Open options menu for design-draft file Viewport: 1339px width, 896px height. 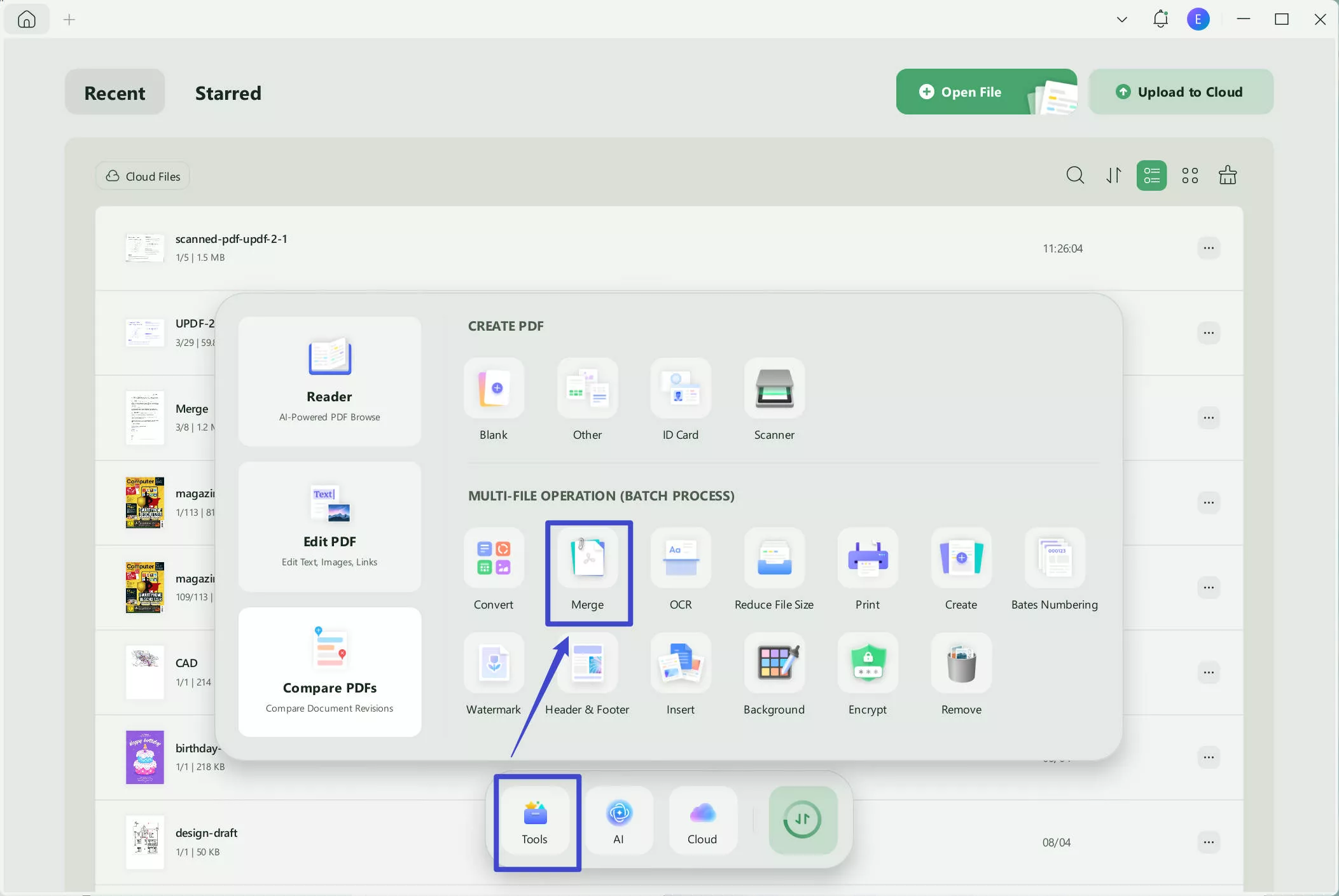tap(1208, 841)
